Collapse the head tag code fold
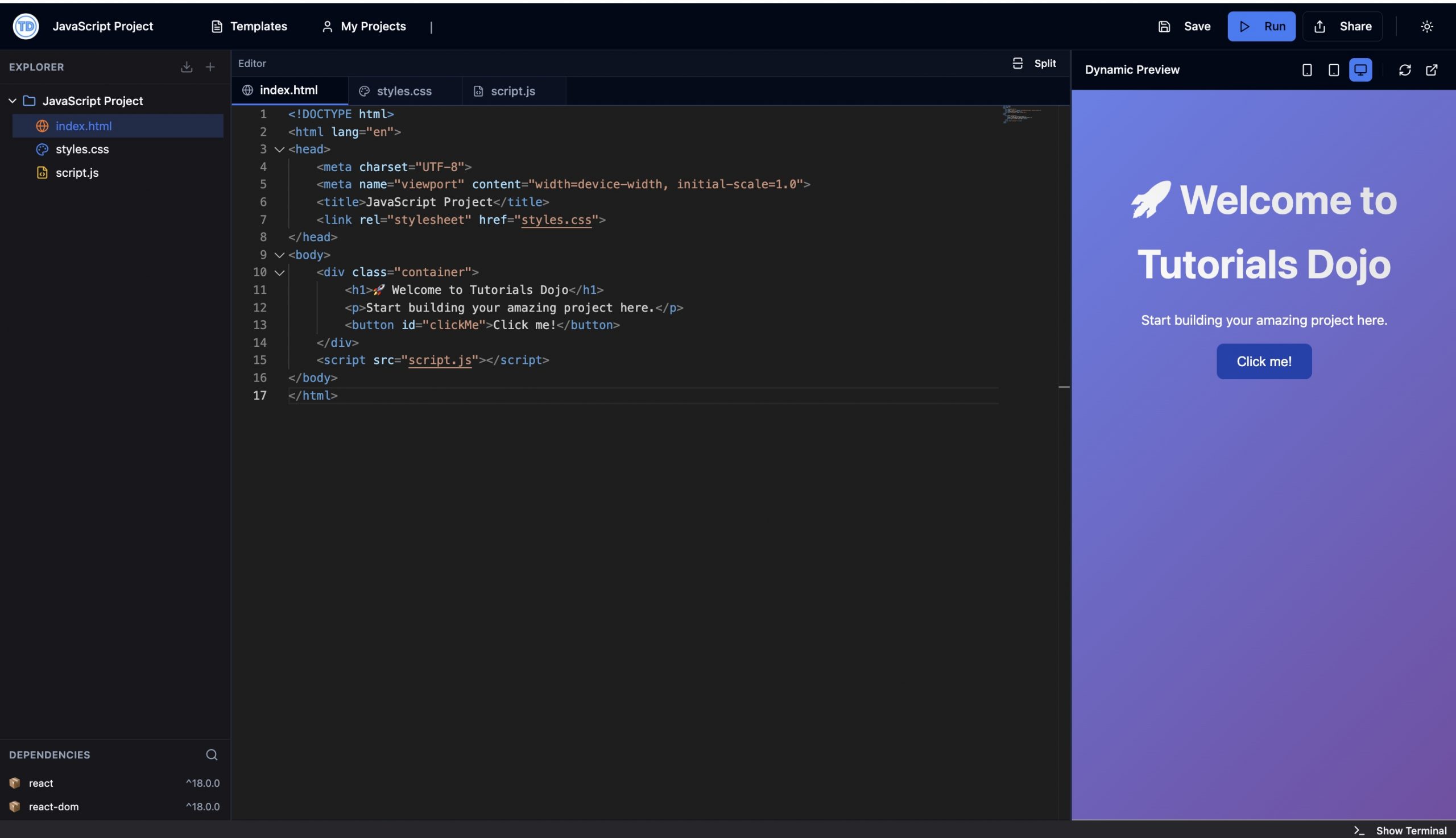 coord(279,149)
